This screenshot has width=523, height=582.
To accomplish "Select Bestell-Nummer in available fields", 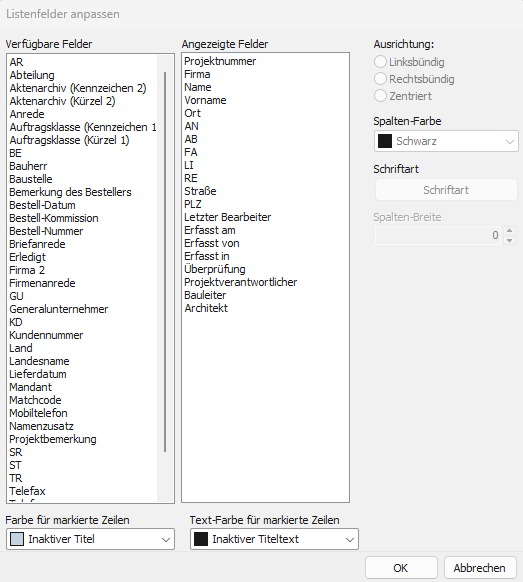I will tap(46, 231).
